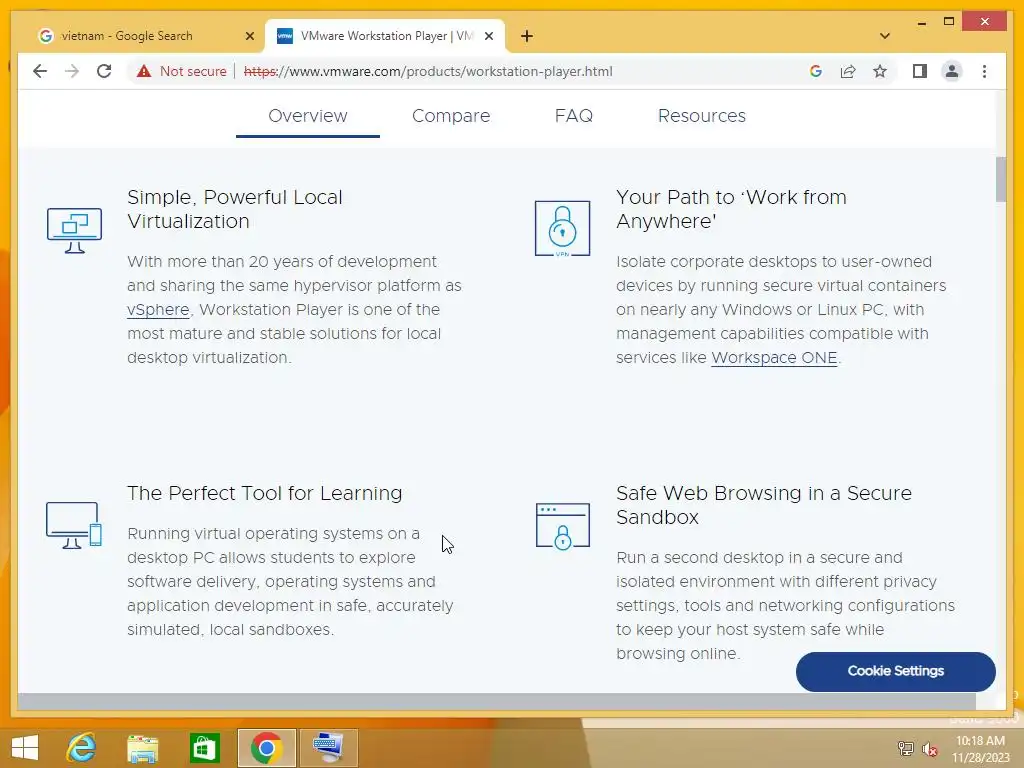Switch to the Compare tab
This screenshot has width=1024, height=768.
click(x=451, y=116)
